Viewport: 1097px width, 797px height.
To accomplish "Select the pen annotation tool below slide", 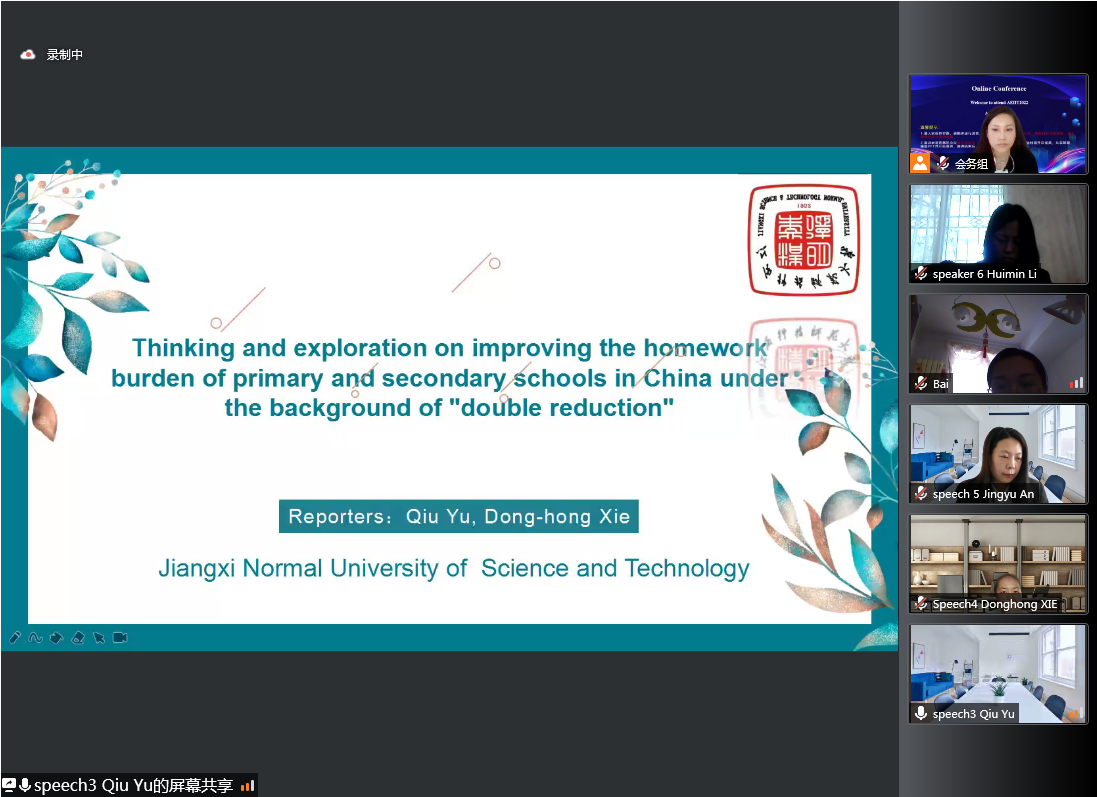I will [x=15, y=637].
